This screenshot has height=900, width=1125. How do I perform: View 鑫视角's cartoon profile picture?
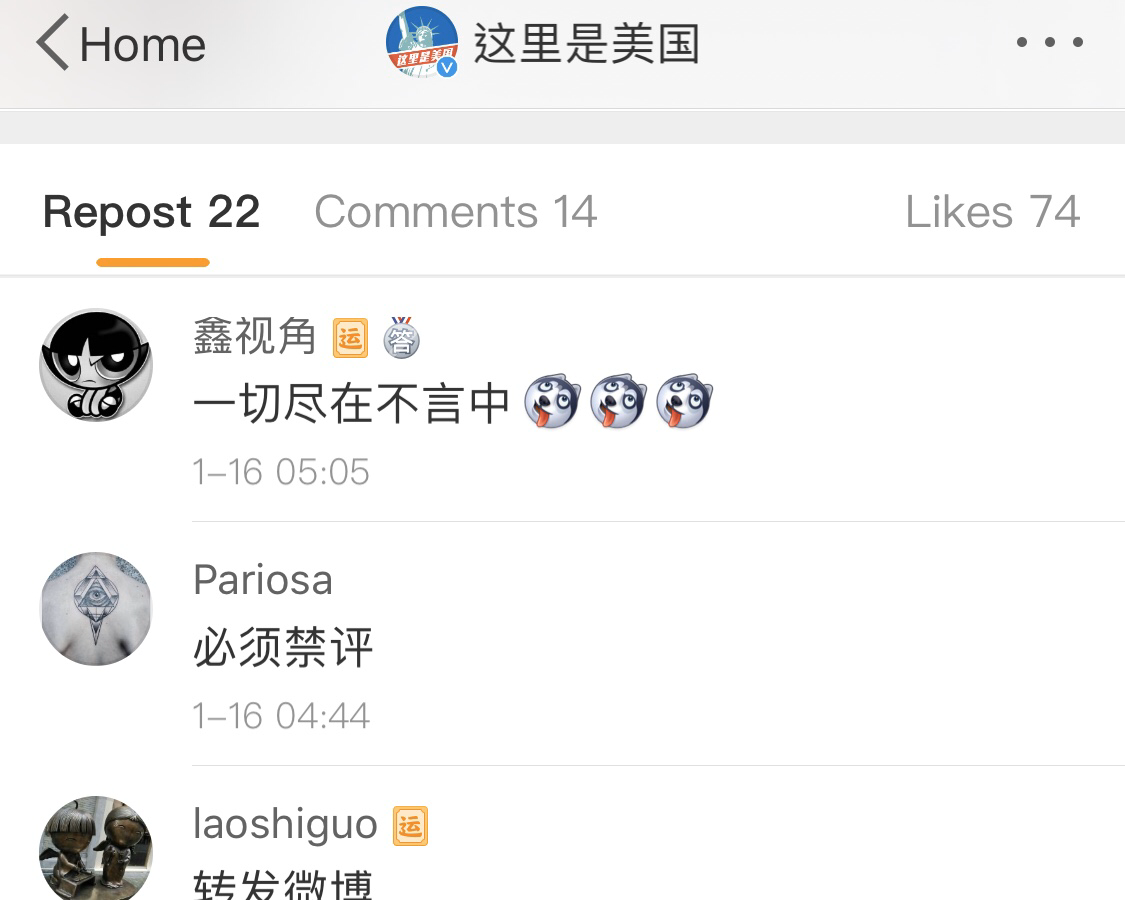tap(96, 365)
